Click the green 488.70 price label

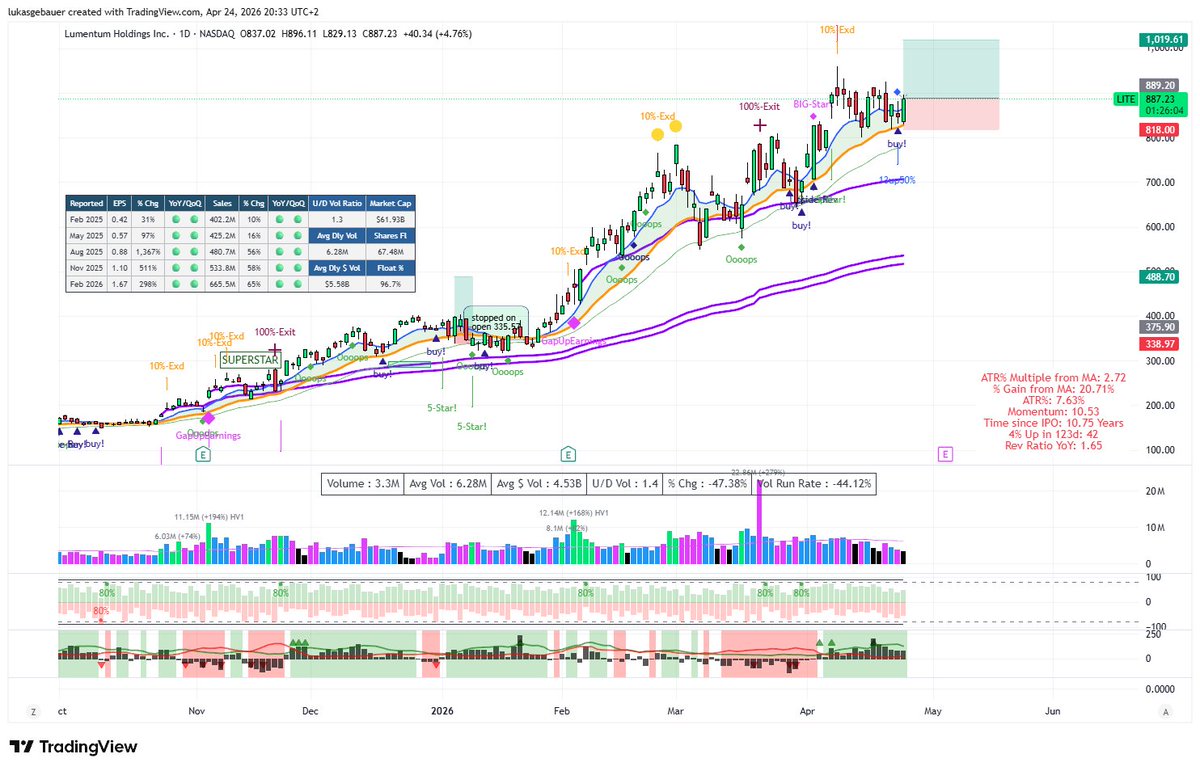pyautogui.click(x=1158, y=277)
